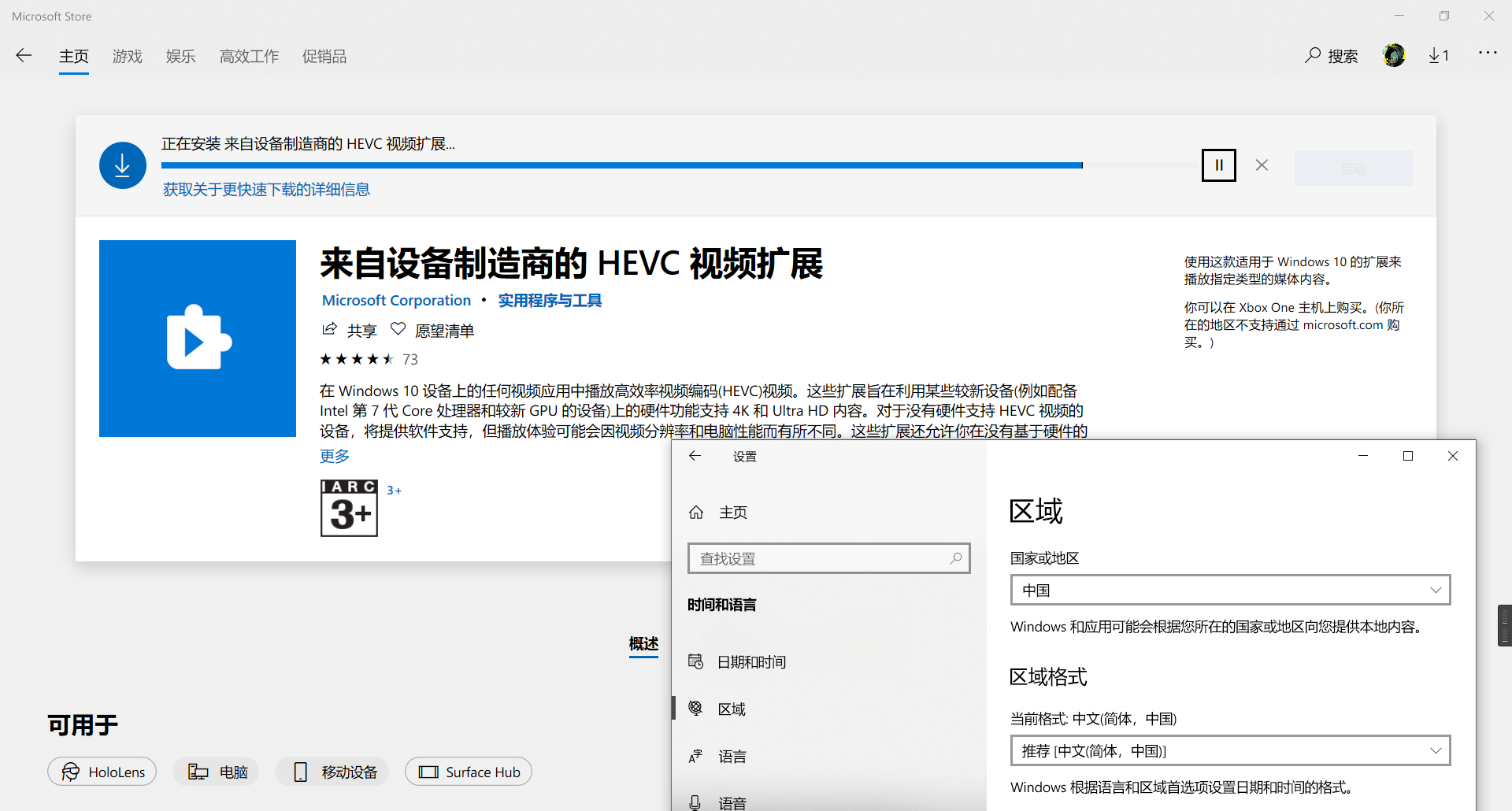Click the 区域格式 section heading
Viewport: 1512px width, 811px height.
(x=1049, y=676)
